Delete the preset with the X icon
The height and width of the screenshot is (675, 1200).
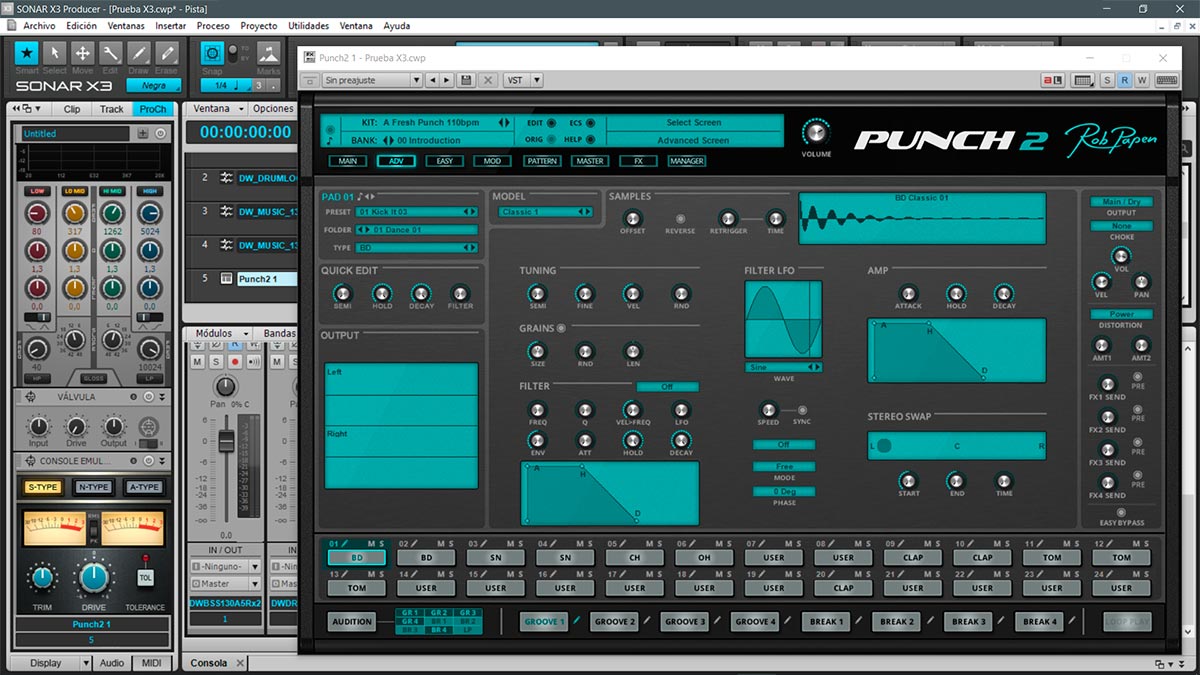(x=488, y=80)
